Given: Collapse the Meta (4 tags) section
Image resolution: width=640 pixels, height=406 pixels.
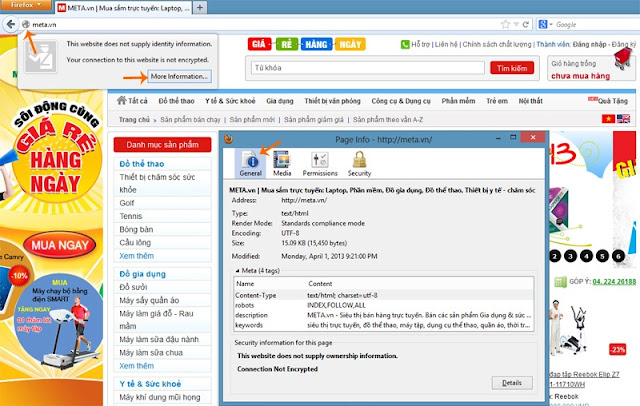Looking at the screenshot, I should [x=237, y=271].
